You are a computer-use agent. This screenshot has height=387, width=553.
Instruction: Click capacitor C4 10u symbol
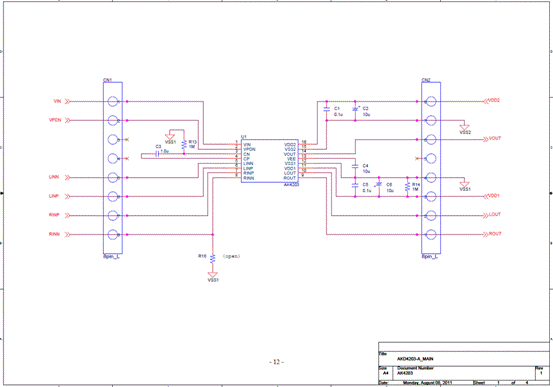[355, 166]
